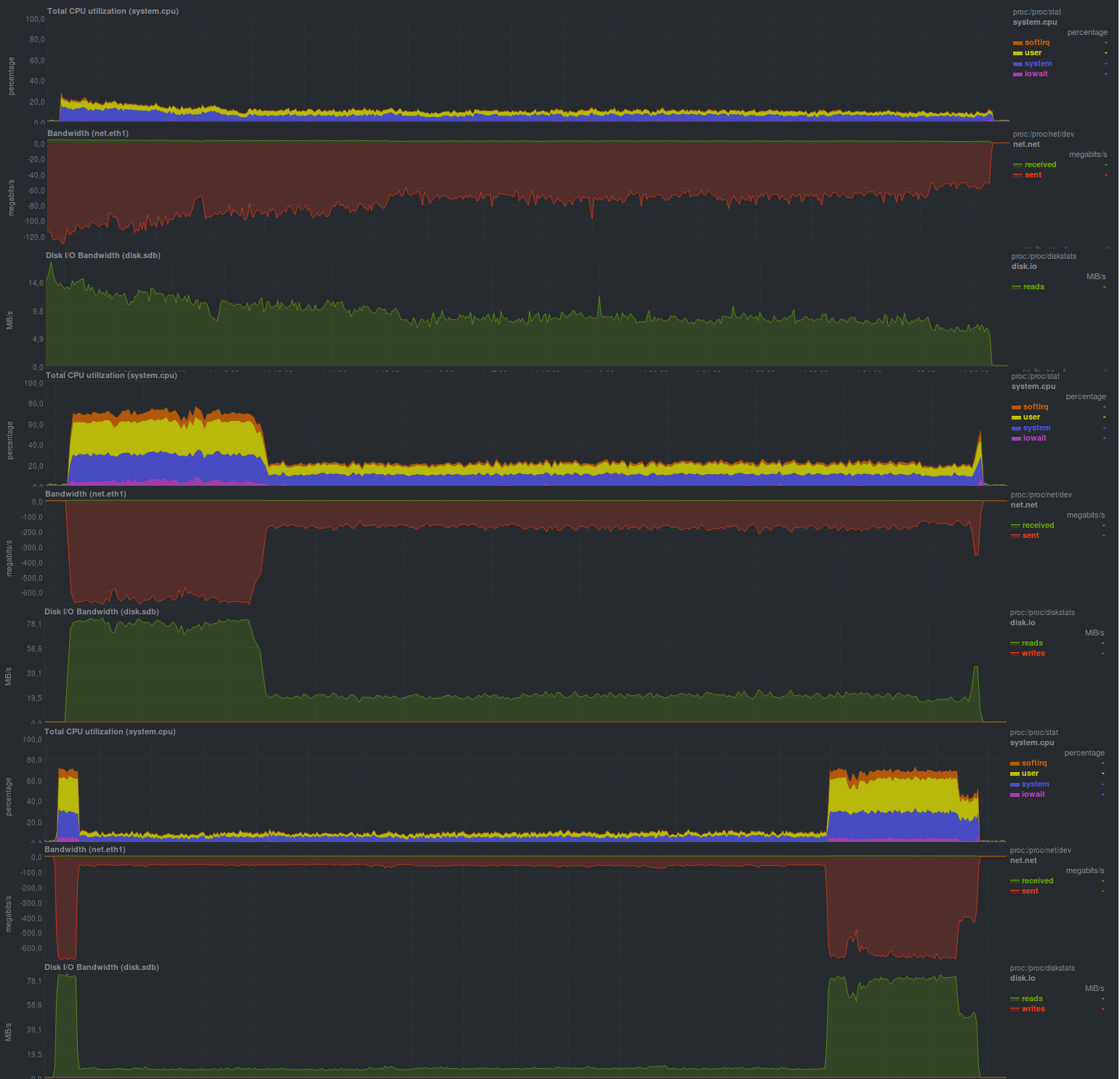Click the top "disk.io" legend heading
The image size is (1120, 1079).
(1024, 267)
